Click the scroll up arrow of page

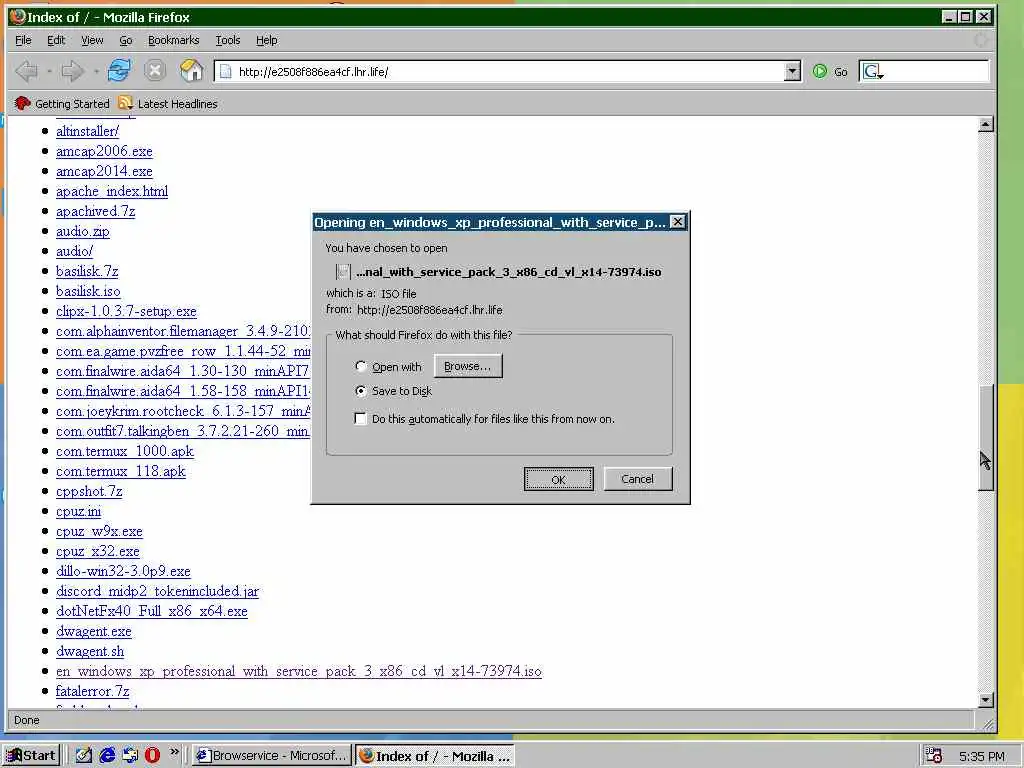click(x=986, y=124)
